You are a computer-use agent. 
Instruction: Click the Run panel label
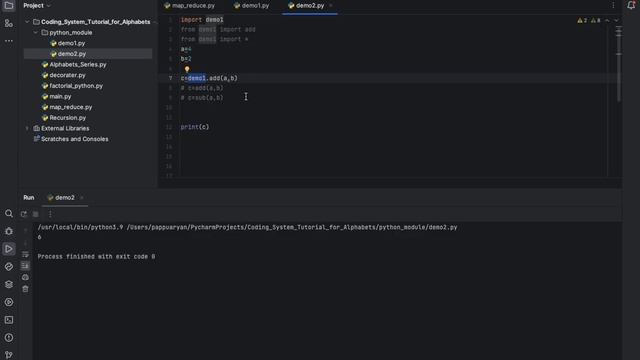coord(29,198)
